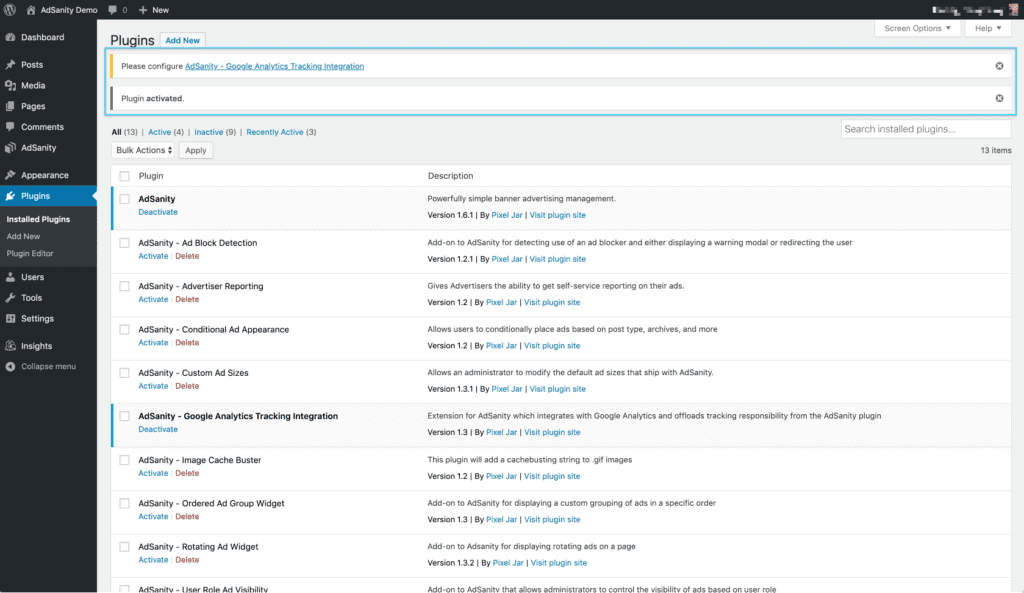This screenshot has width=1024, height=593.
Task: Open Installed Plugins in the sidebar
Action: pos(39,218)
